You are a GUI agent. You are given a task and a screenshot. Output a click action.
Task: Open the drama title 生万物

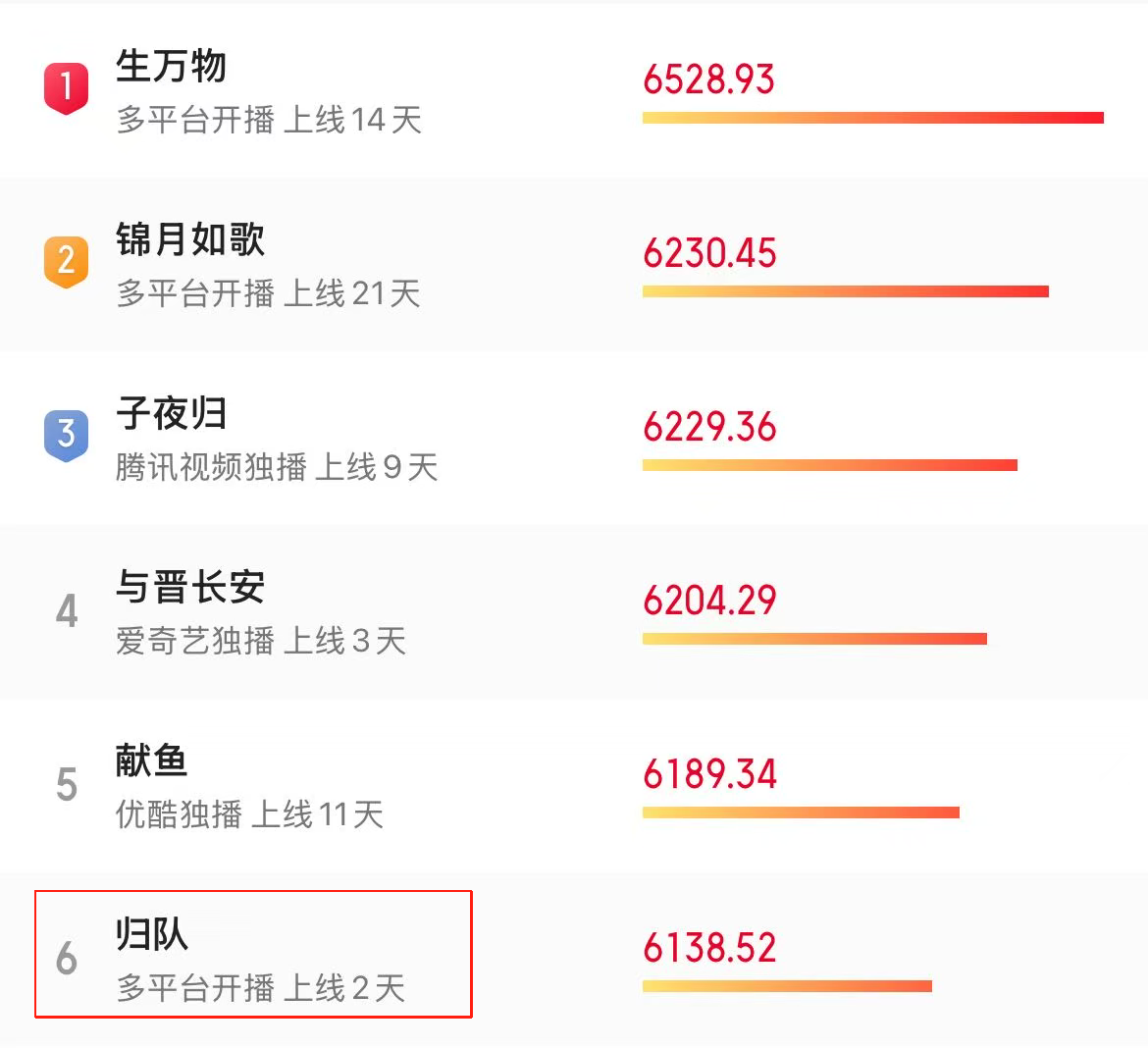tap(172, 67)
